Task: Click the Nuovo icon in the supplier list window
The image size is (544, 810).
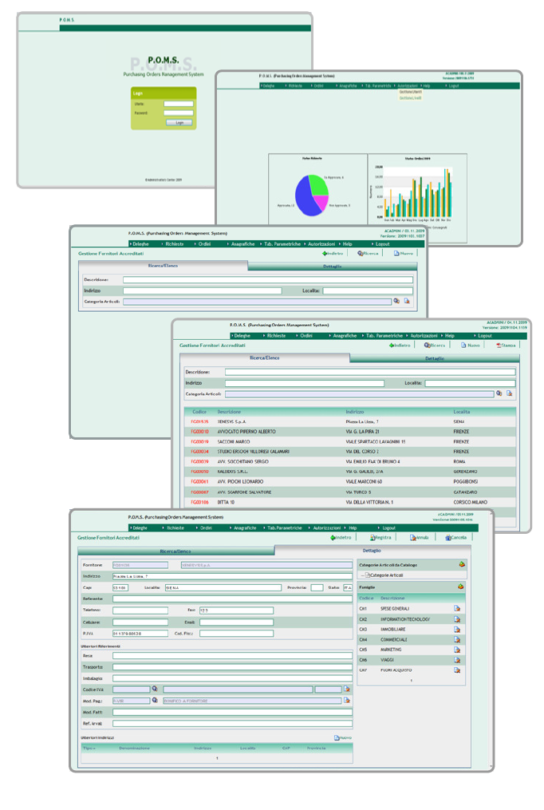Action: [471, 345]
